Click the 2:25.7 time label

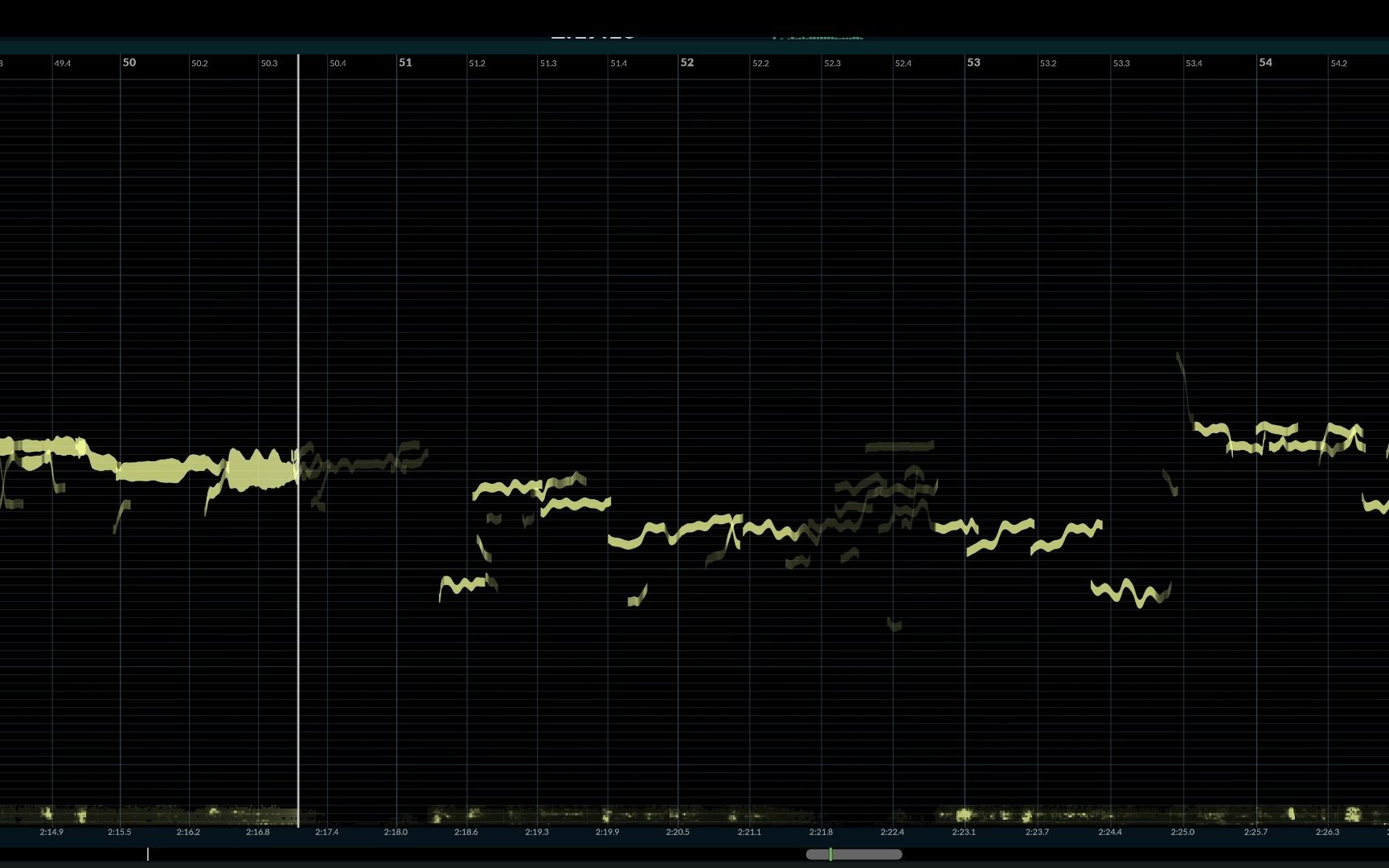click(x=1256, y=833)
